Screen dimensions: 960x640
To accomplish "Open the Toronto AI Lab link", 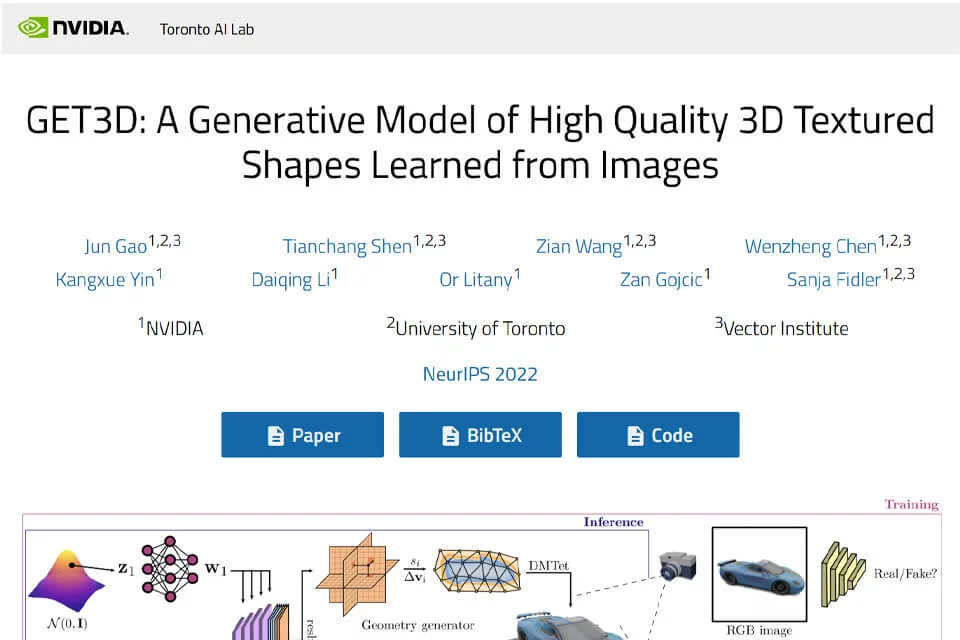I will click(x=207, y=29).
